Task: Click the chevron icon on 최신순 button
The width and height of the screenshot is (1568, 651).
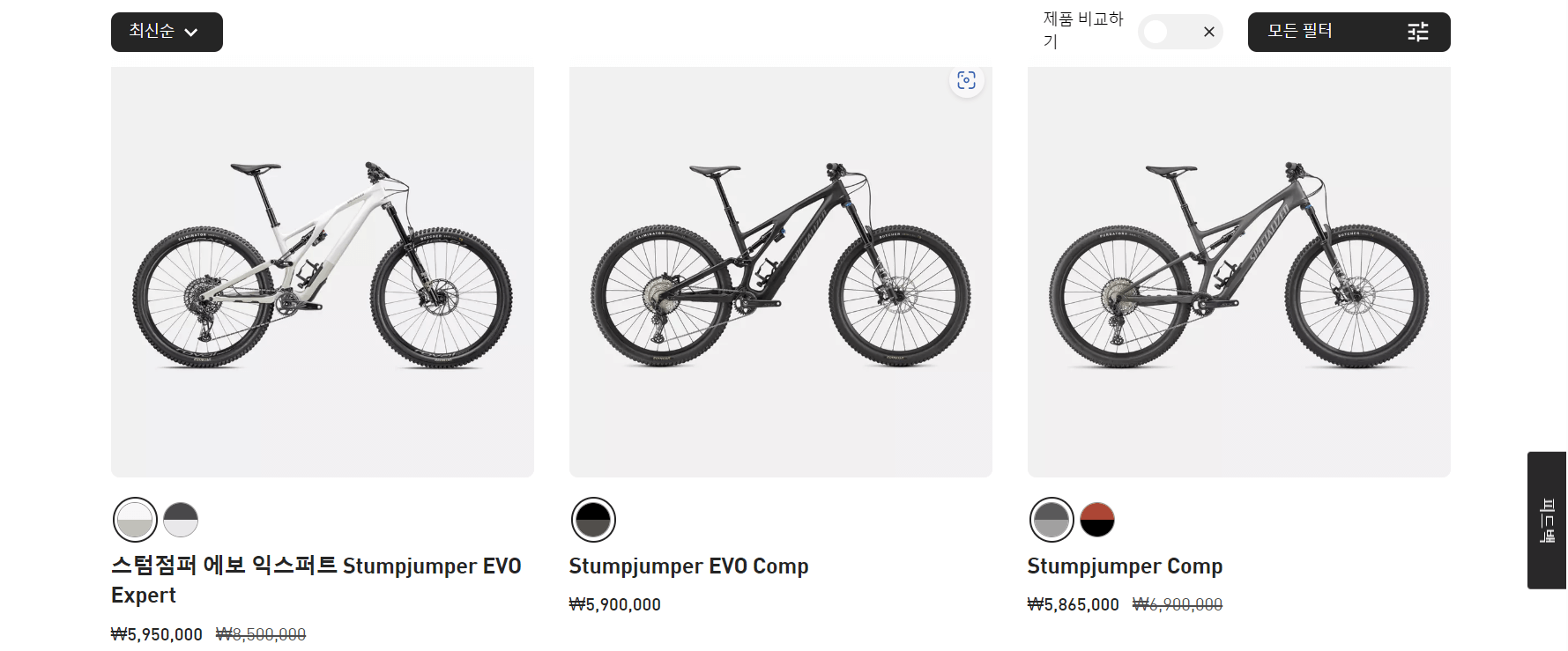Action: (192, 32)
